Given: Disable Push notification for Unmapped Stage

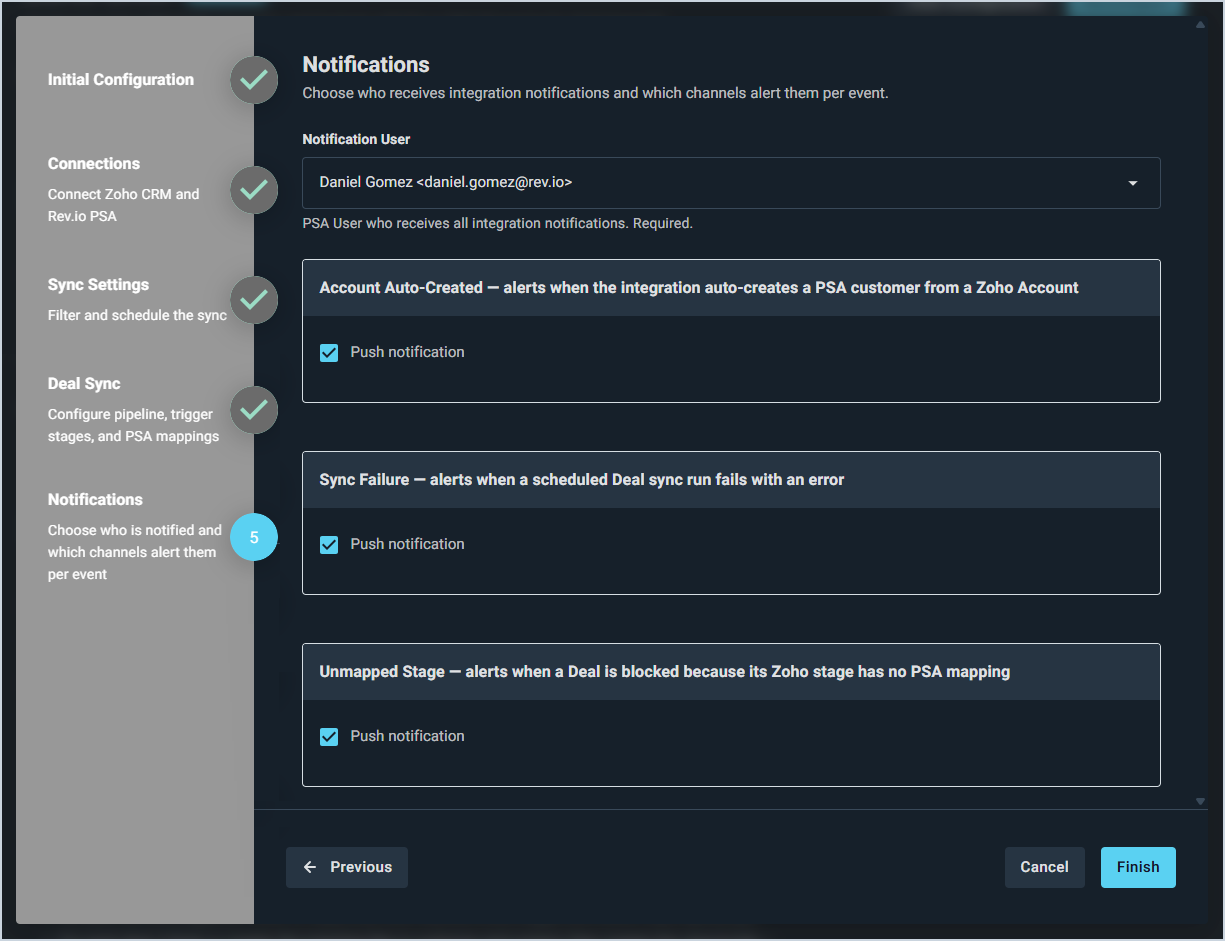Looking at the screenshot, I should click(329, 737).
